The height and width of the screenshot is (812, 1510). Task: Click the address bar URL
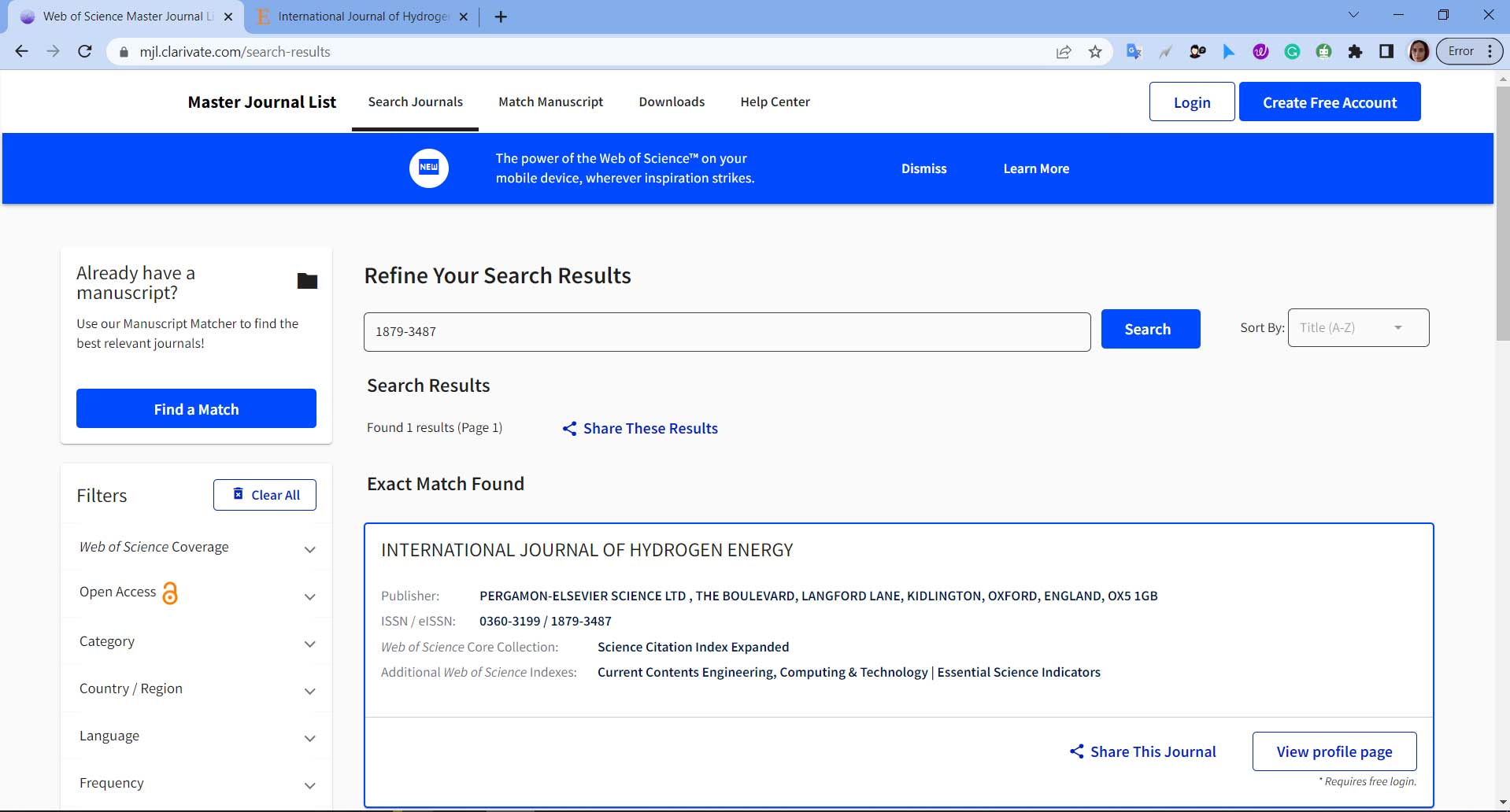[235, 52]
